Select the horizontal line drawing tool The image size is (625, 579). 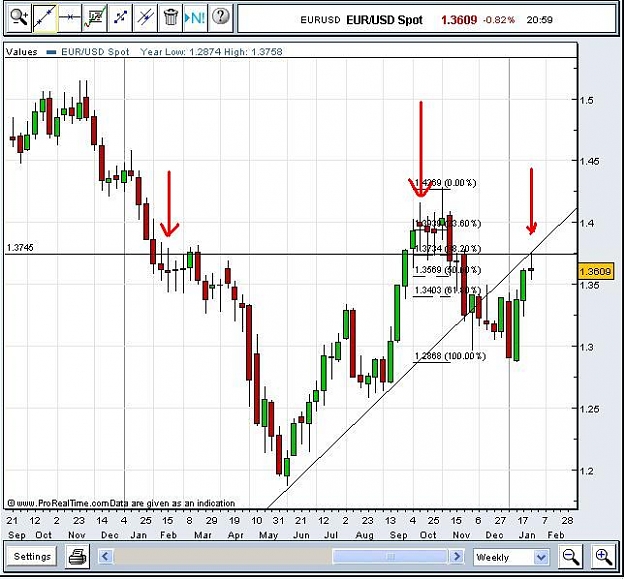[69, 18]
